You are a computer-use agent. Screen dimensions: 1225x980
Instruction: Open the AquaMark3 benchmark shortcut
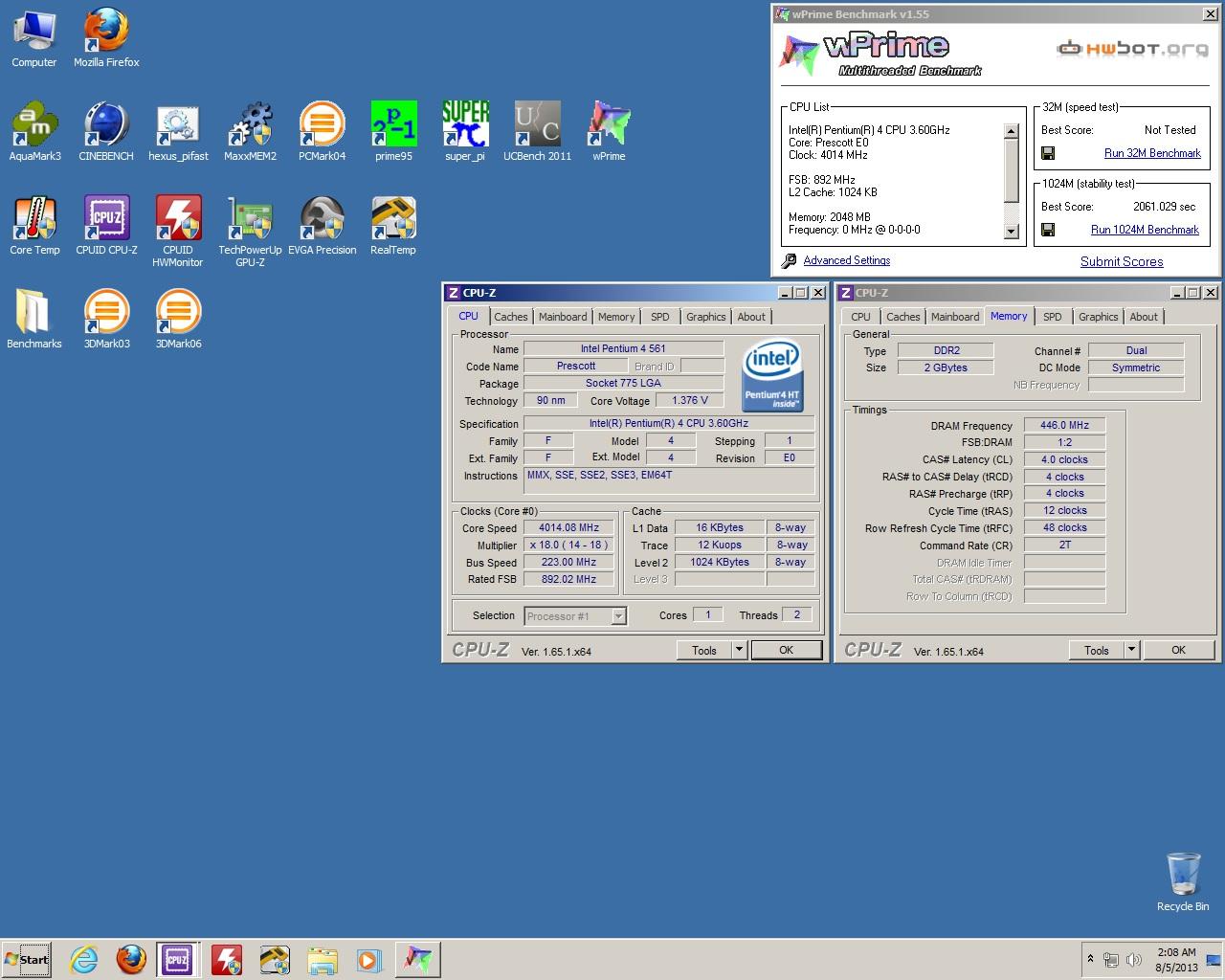[34, 132]
